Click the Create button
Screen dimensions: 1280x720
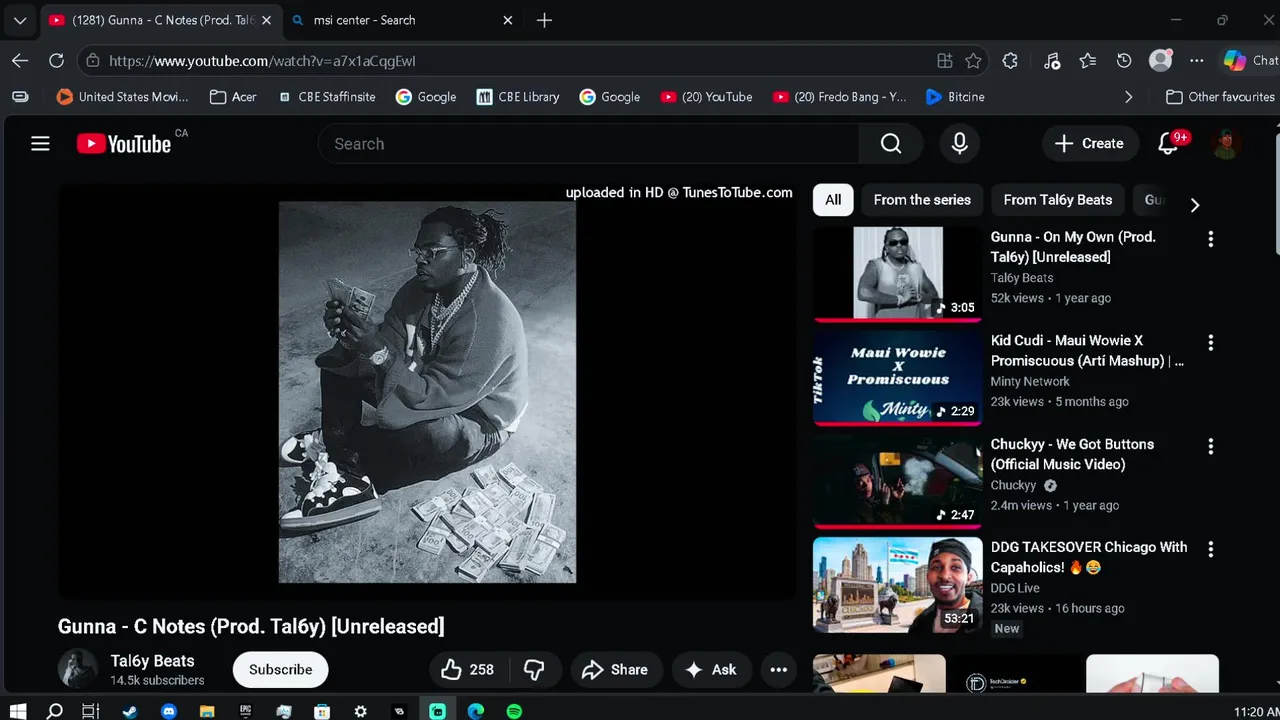(1089, 144)
